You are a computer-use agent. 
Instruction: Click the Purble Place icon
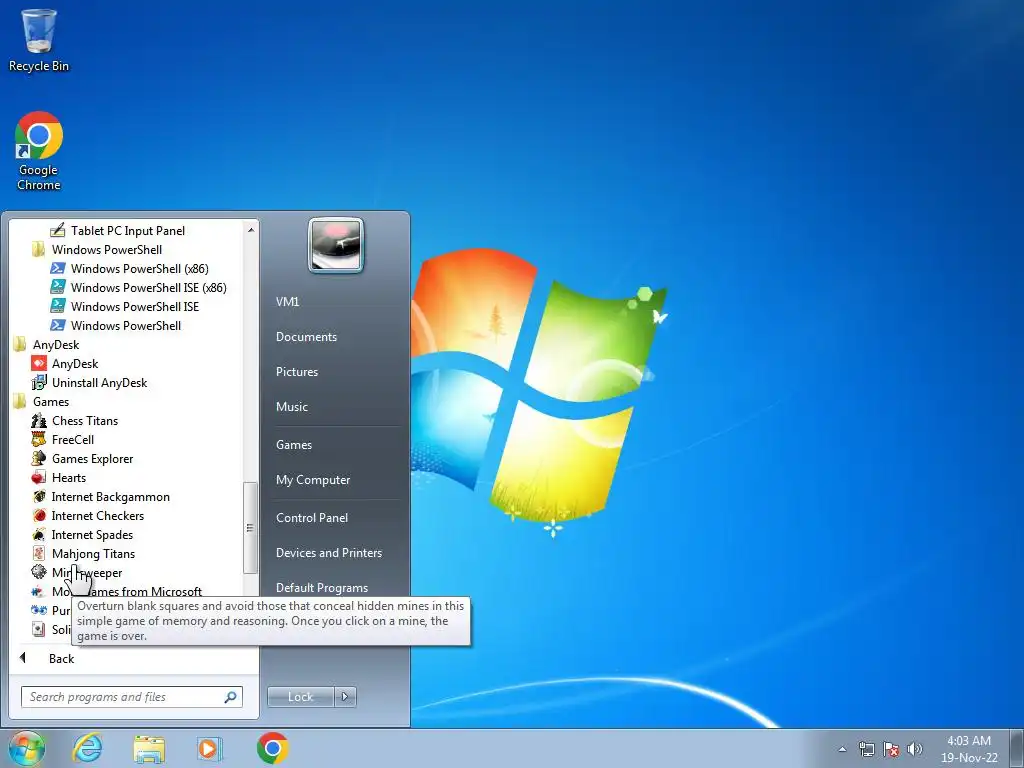point(39,610)
